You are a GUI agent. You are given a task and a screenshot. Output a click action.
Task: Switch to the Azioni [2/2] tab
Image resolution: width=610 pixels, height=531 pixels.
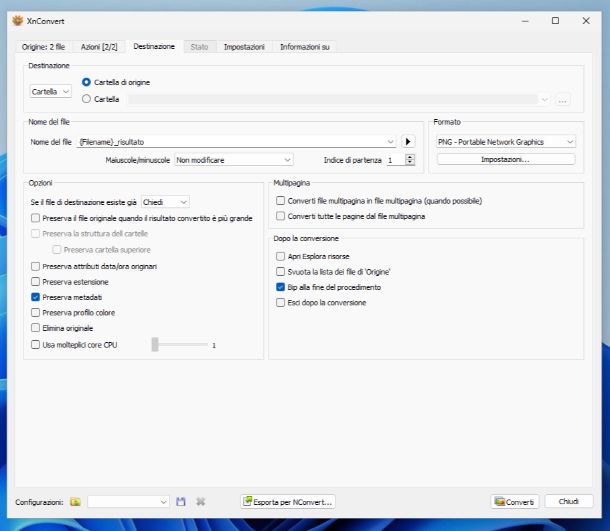[100, 47]
